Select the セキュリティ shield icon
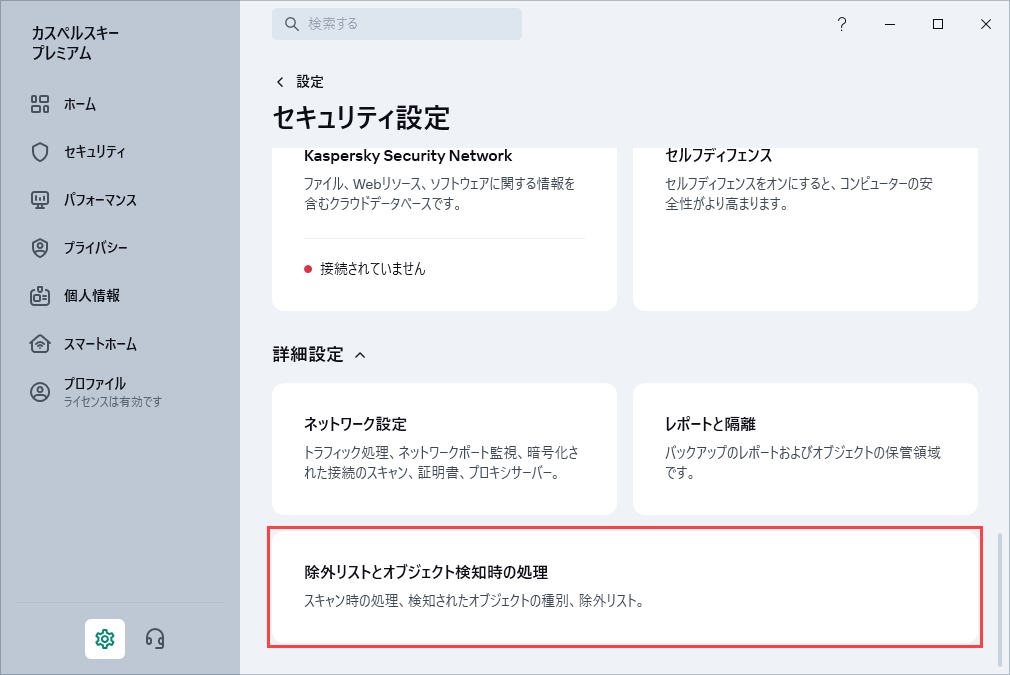This screenshot has width=1010, height=675. point(40,152)
